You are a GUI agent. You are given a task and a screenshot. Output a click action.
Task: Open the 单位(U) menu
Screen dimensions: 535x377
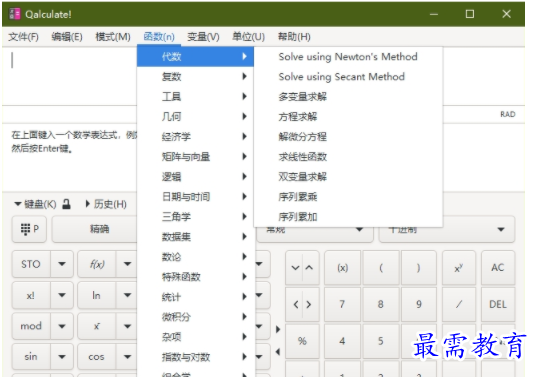(x=248, y=37)
